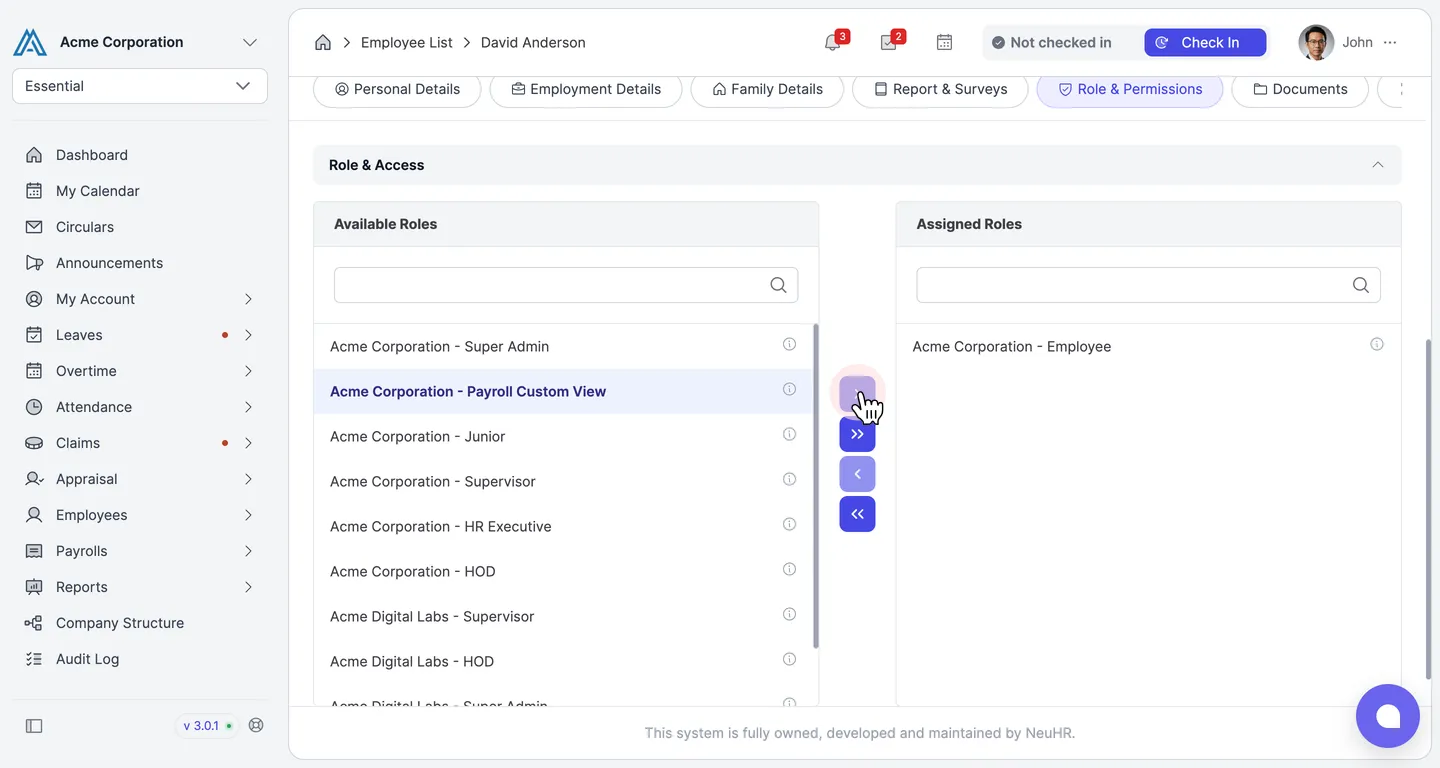This screenshot has height=768, width=1440.
Task: Click the search icon in Available Roles
Action: 778,285
